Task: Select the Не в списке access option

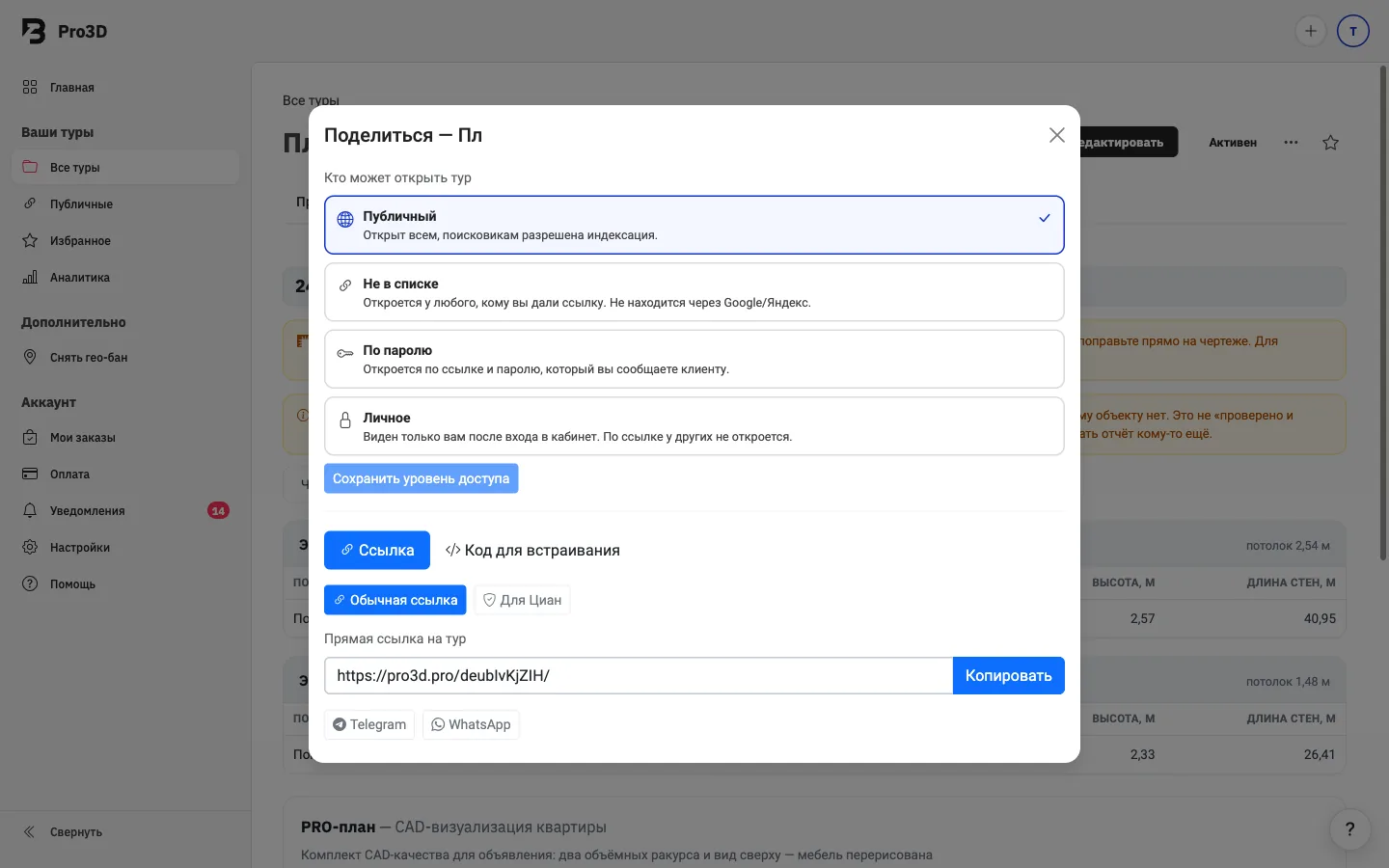Action: point(694,292)
